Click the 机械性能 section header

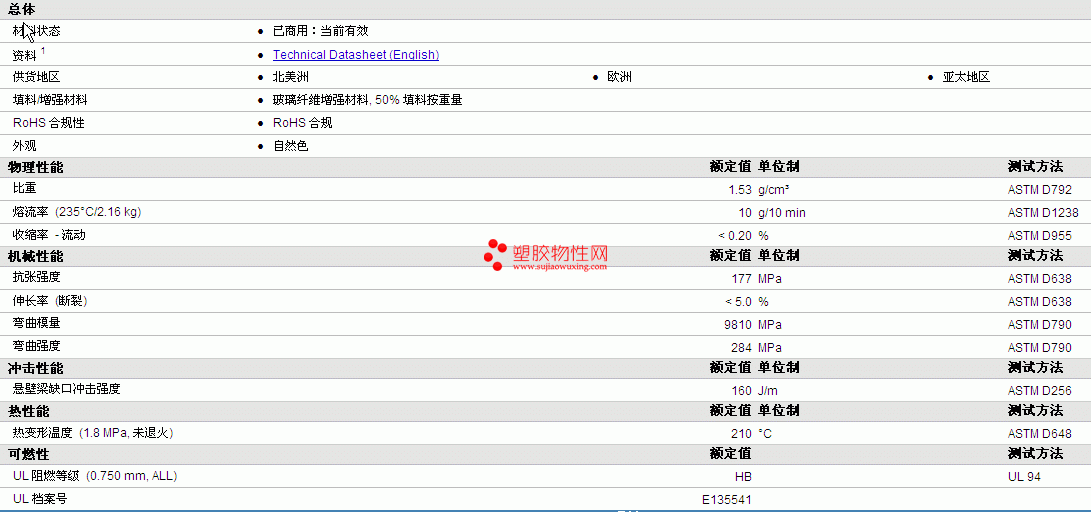pyautogui.click(x=35, y=256)
